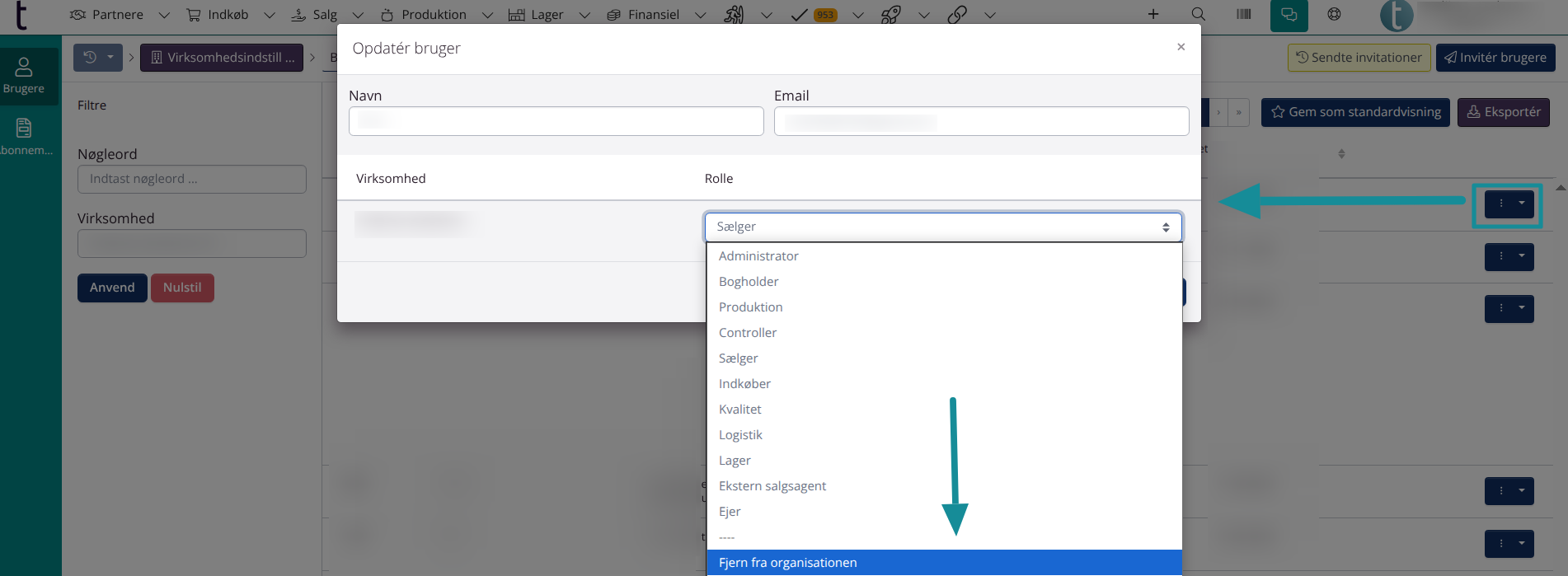Screen dimensions: 1568x576
Task: Open the barcode scanner icon
Action: coord(1243,15)
